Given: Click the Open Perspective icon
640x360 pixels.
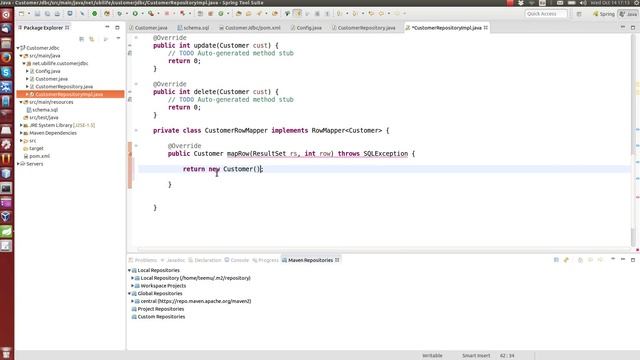Looking at the screenshot, I should (x=579, y=14).
